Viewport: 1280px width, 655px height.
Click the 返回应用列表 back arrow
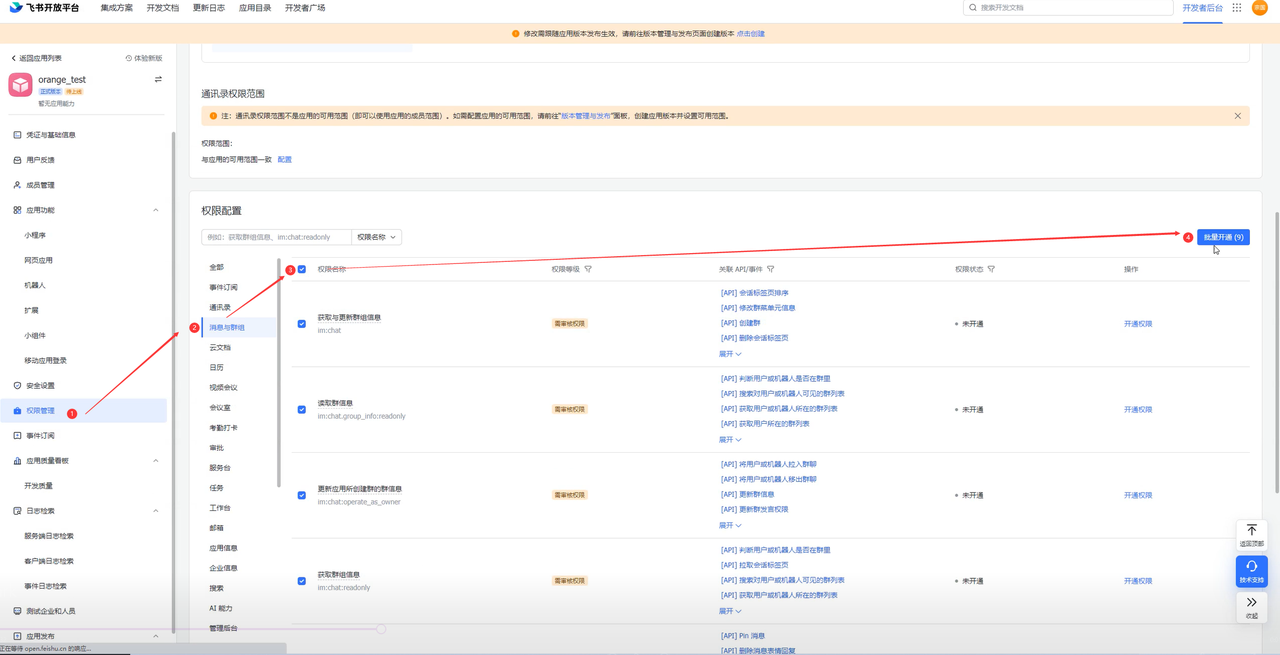point(13,58)
